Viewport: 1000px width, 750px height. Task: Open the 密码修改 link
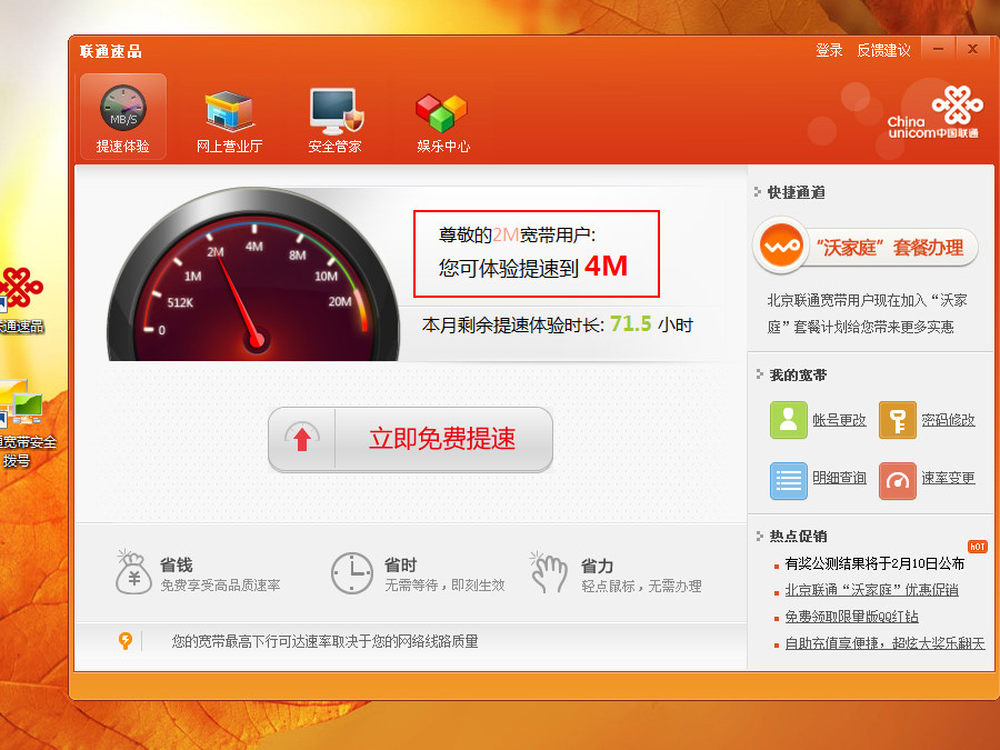(948, 420)
